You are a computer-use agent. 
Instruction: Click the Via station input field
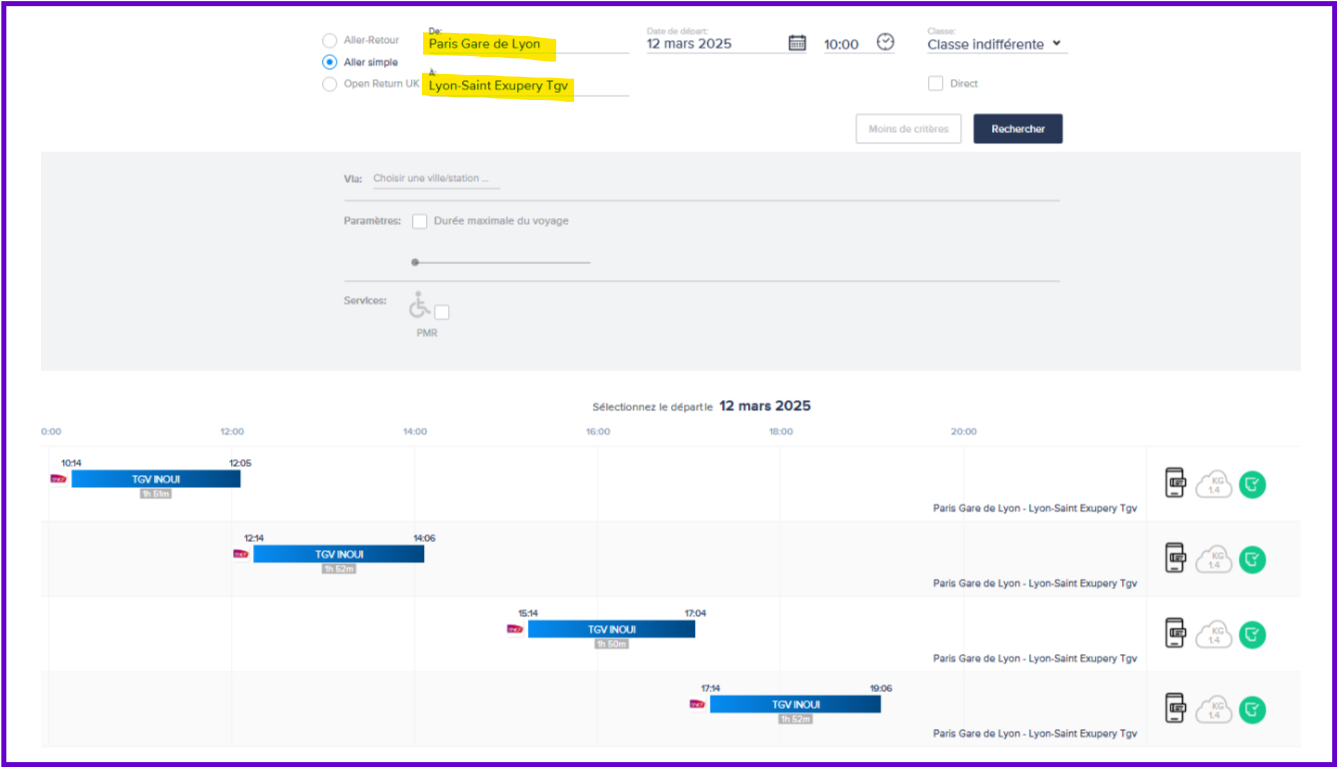[435, 179]
